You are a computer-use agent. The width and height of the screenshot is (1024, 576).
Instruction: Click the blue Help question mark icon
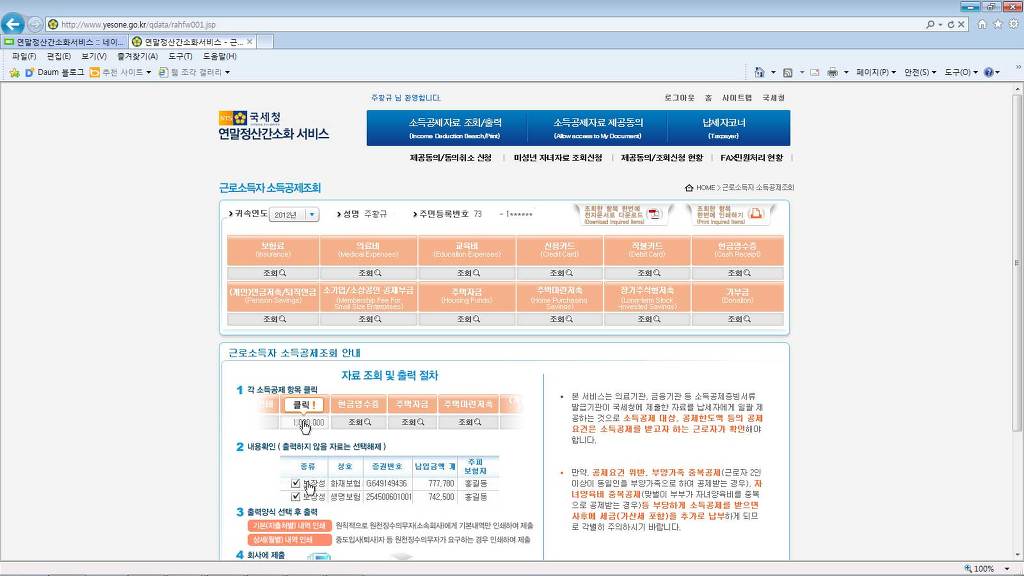click(x=989, y=72)
